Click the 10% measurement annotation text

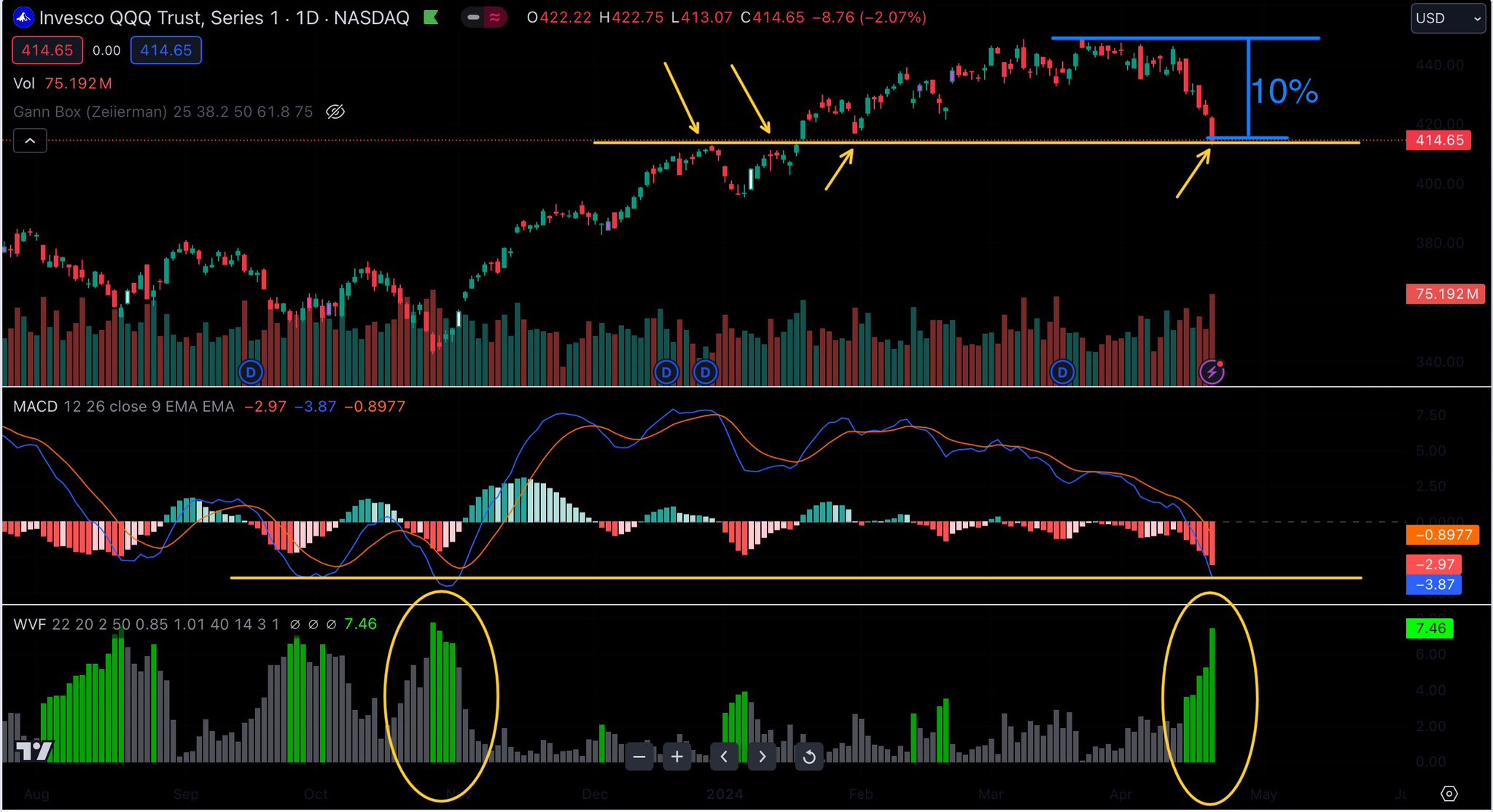pyautogui.click(x=1285, y=92)
